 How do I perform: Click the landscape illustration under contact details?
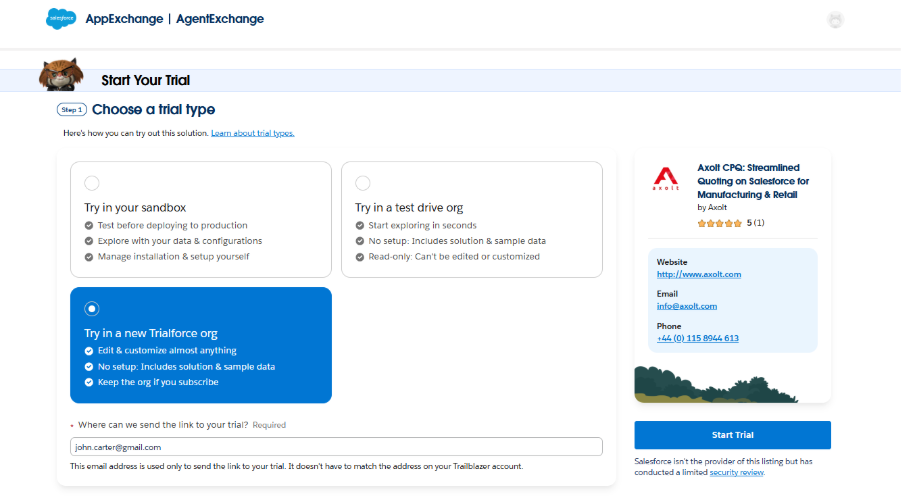point(732,385)
